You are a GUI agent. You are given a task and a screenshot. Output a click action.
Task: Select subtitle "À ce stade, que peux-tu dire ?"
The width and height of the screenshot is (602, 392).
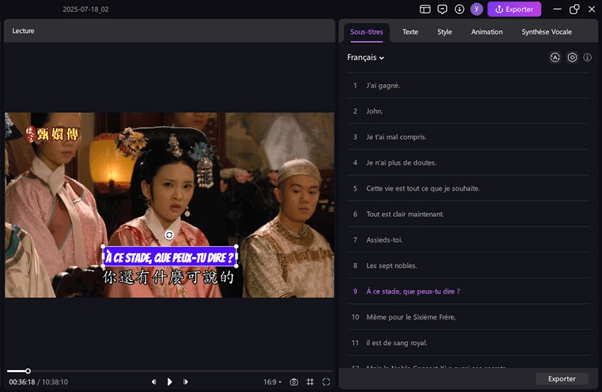pyautogui.click(x=468, y=291)
